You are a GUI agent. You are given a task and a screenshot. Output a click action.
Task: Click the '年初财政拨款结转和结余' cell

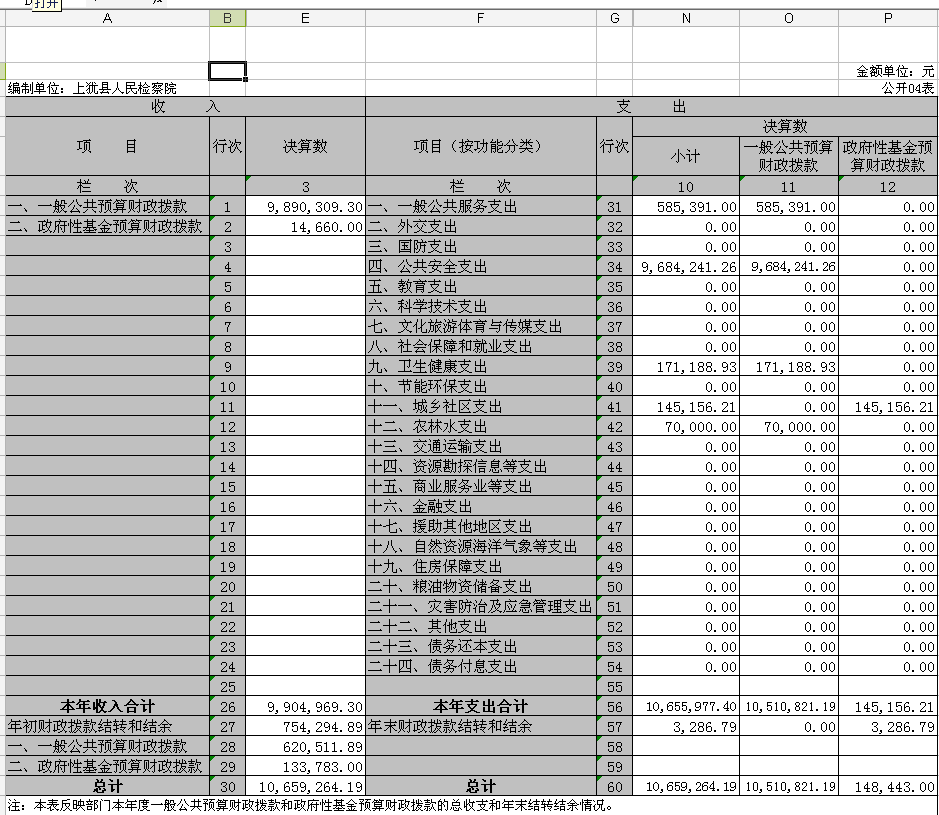(x=107, y=726)
